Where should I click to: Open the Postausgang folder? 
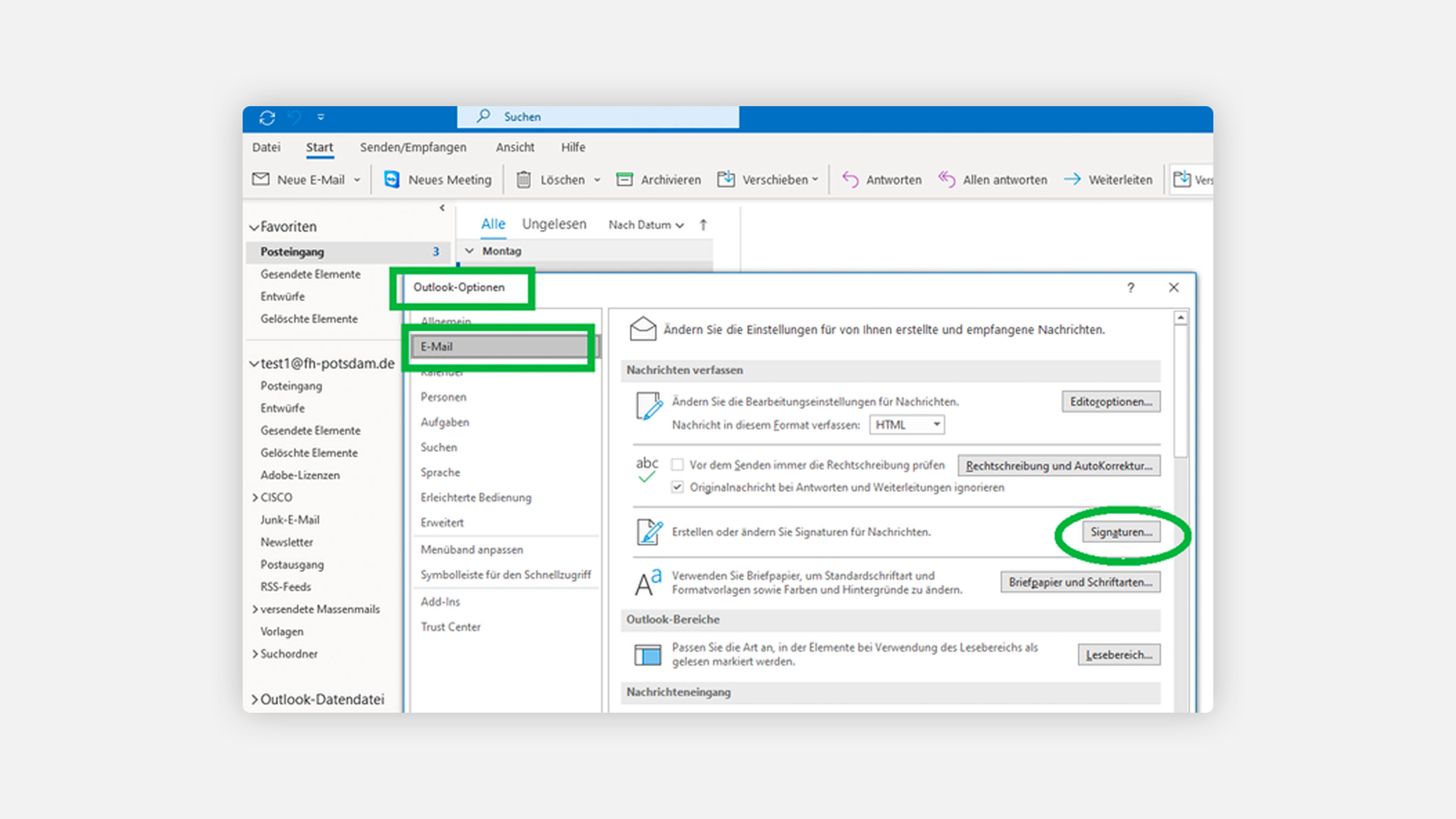(292, 564)
